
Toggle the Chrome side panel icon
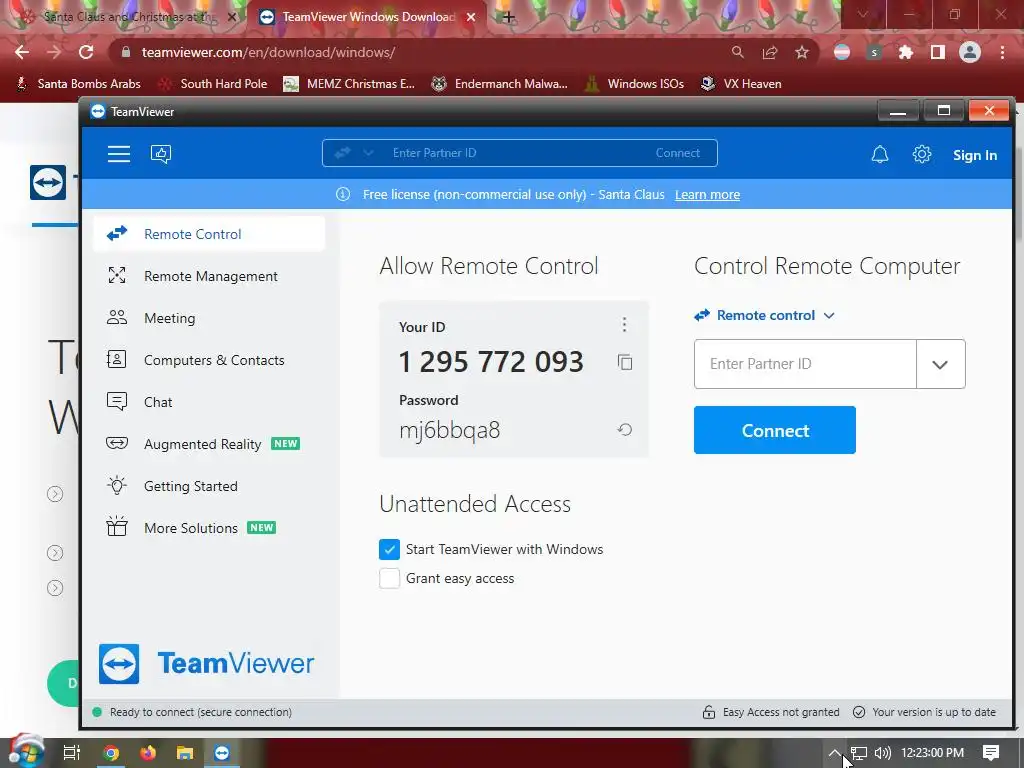[x=938, y=52]
